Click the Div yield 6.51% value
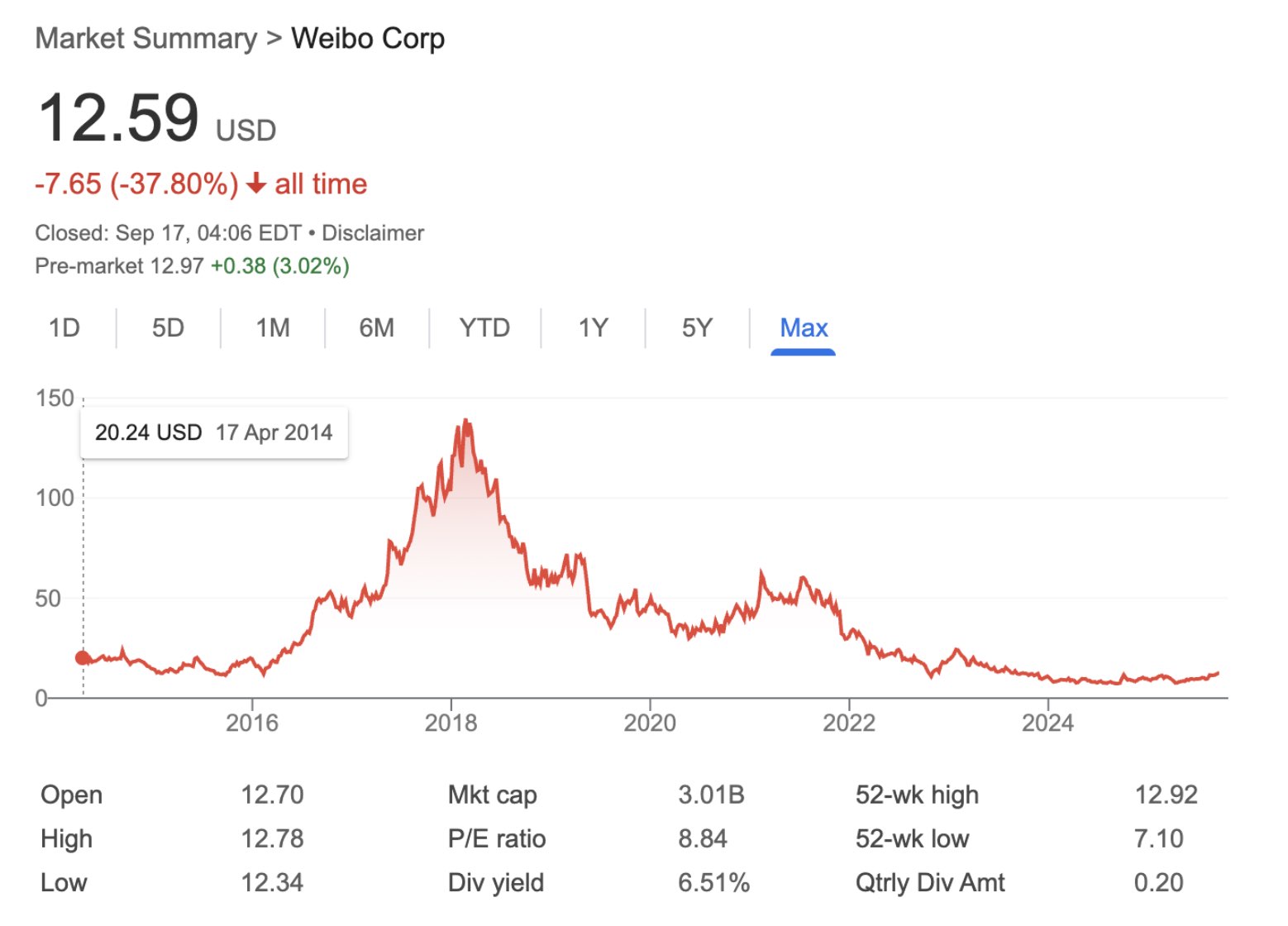The width and height of the screenshot is (1288, 926). tap(713, 883)
